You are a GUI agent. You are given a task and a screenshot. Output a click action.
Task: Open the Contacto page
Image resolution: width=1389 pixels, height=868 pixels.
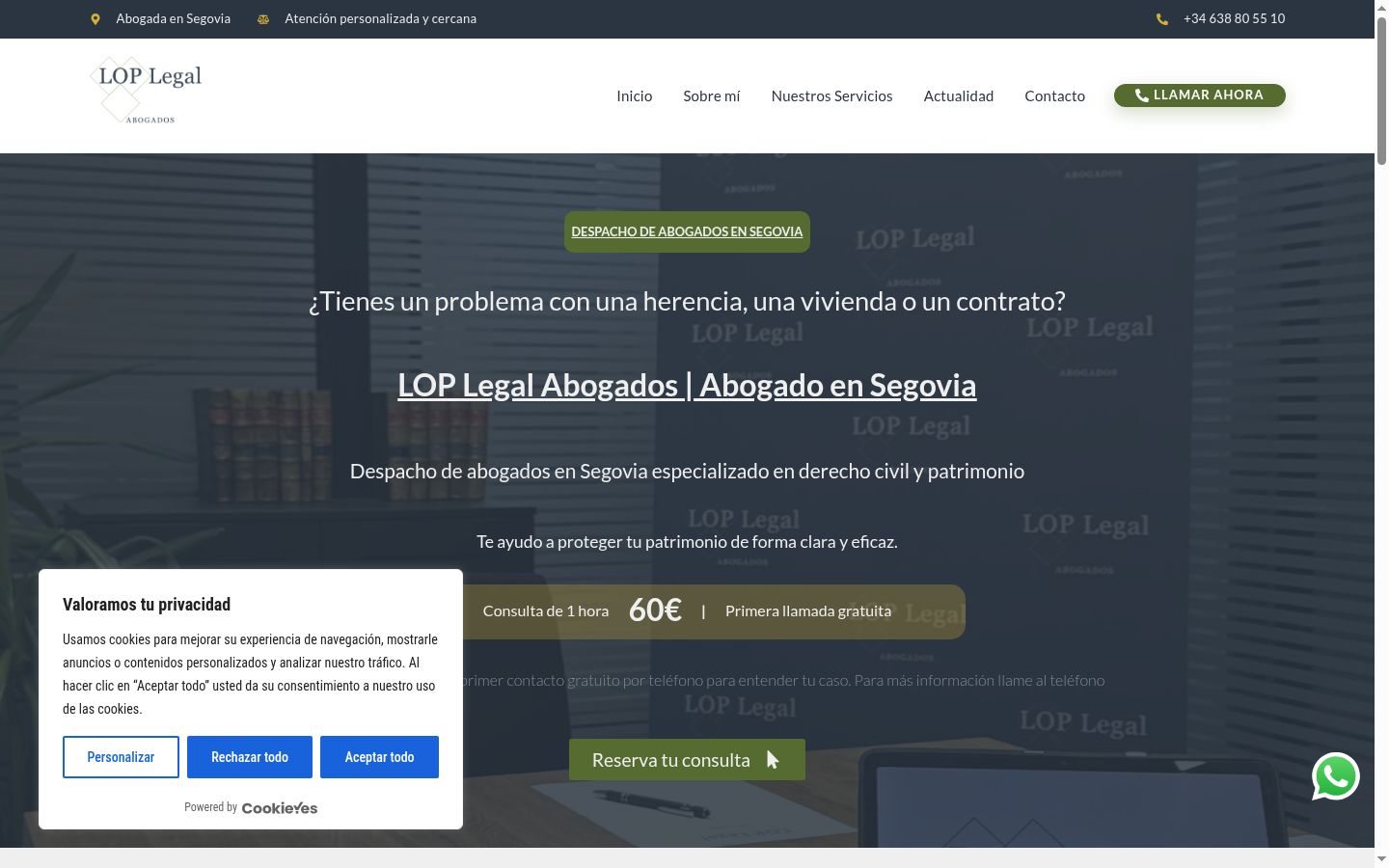tap(1054, 95)
